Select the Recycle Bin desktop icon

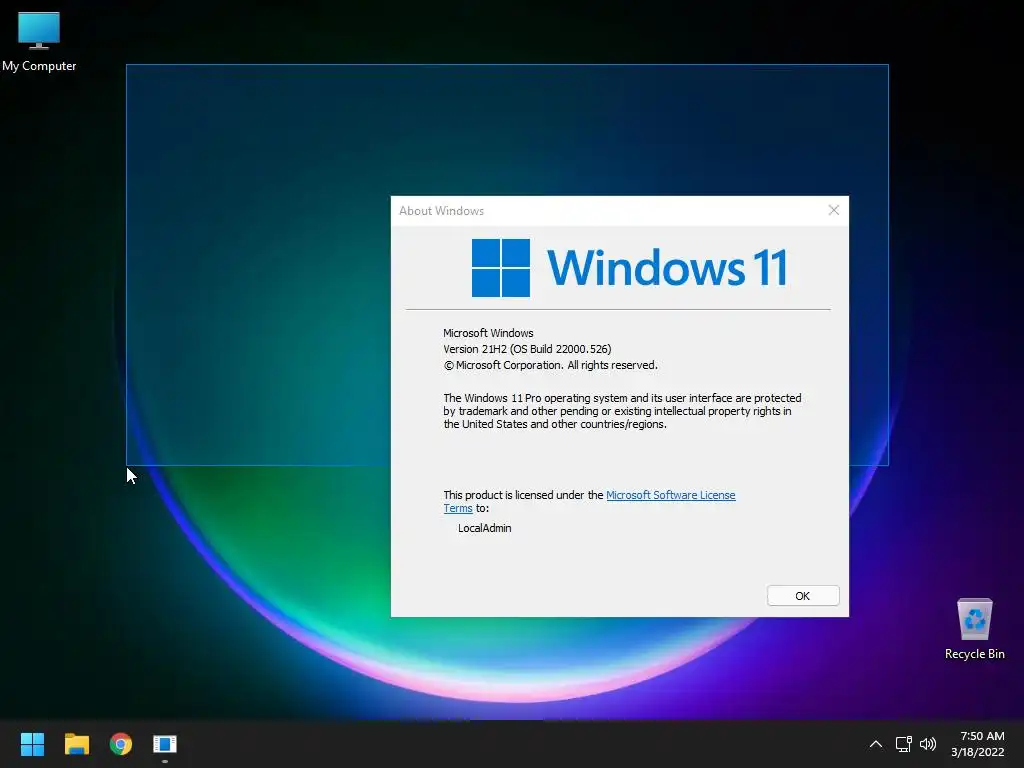click(x=974, y=630)
